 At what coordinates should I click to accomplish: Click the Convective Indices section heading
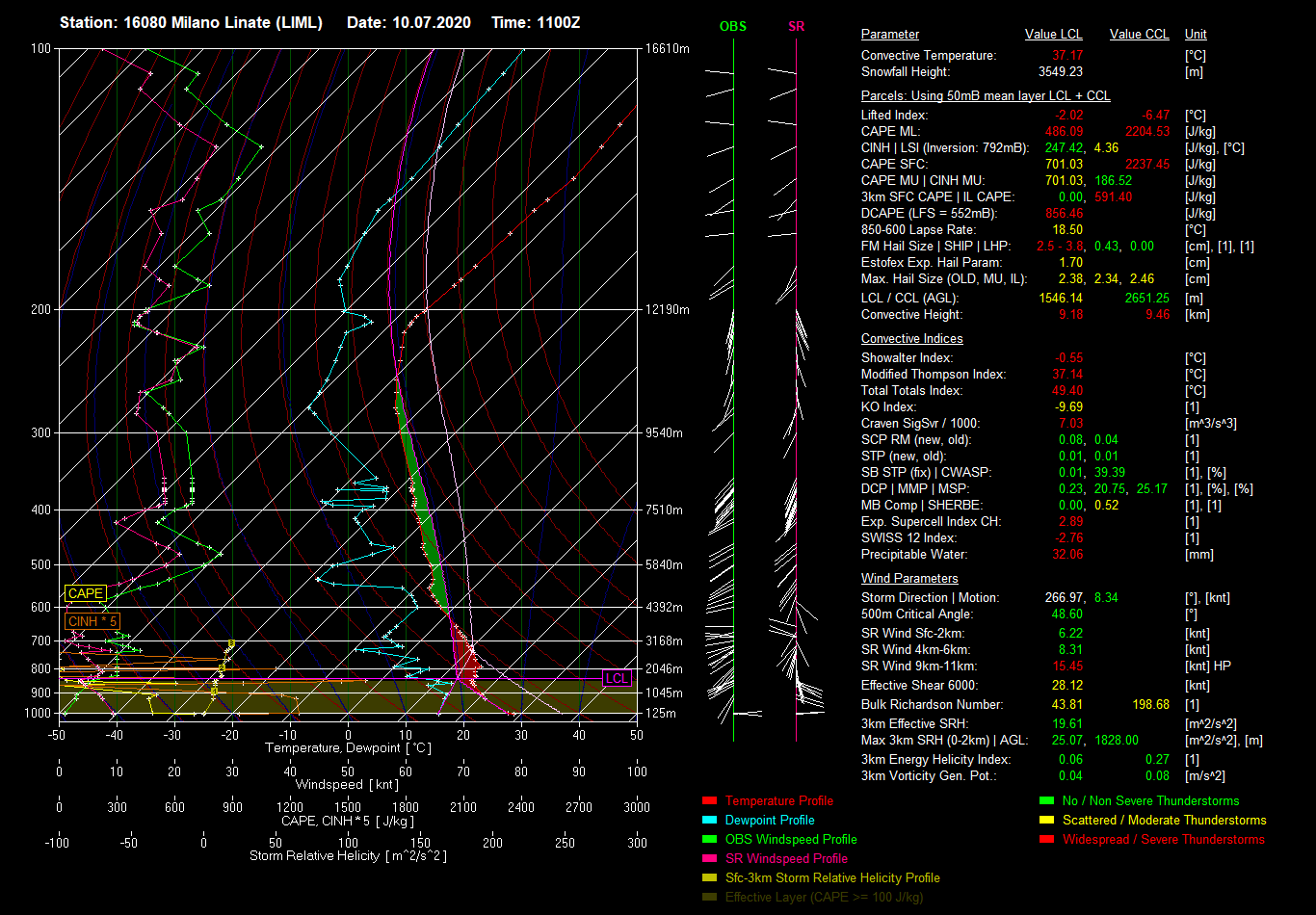(x=911, y=338)
